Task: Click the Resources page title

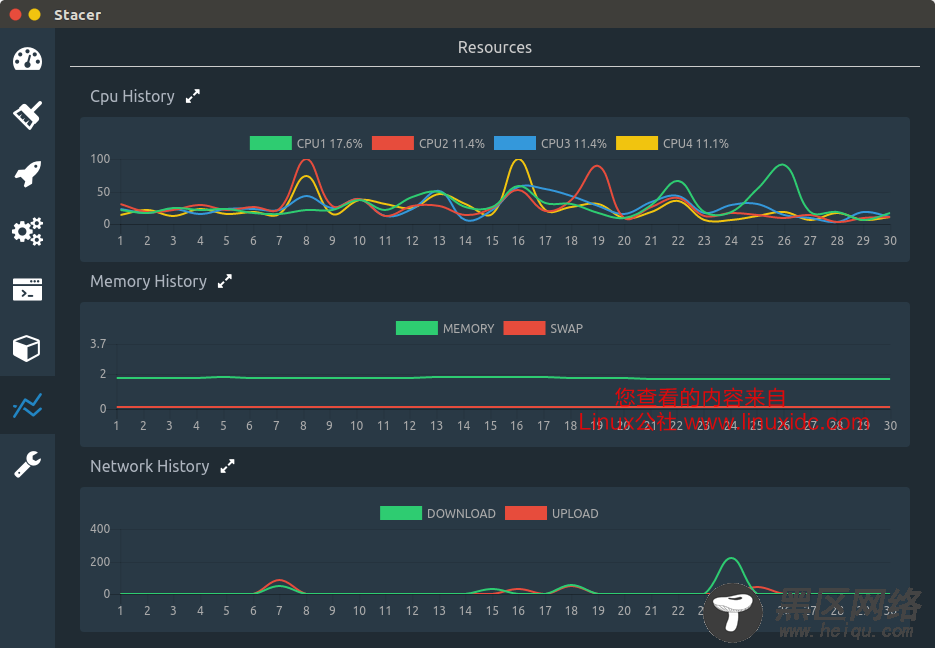Action: 495,47
